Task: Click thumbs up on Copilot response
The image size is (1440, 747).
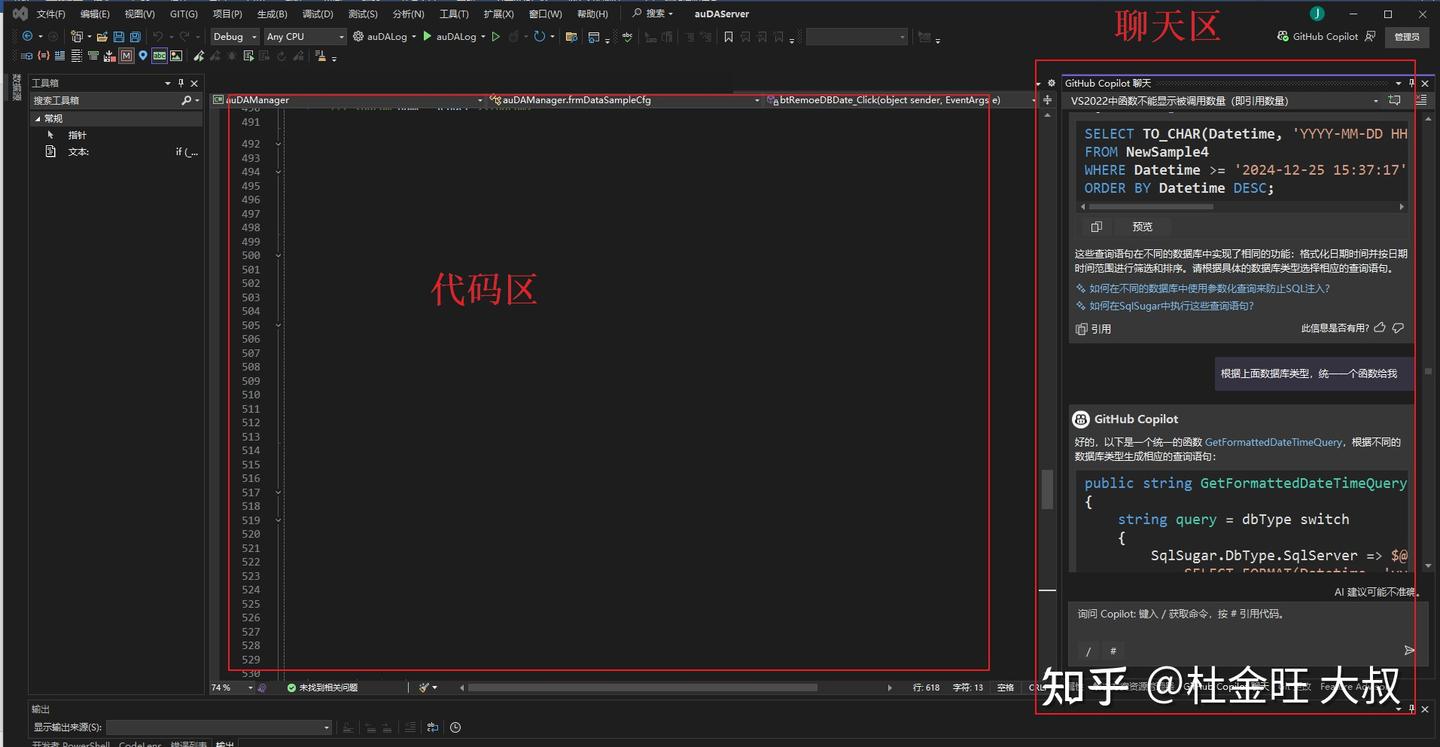Action: tap(1380, 328)
